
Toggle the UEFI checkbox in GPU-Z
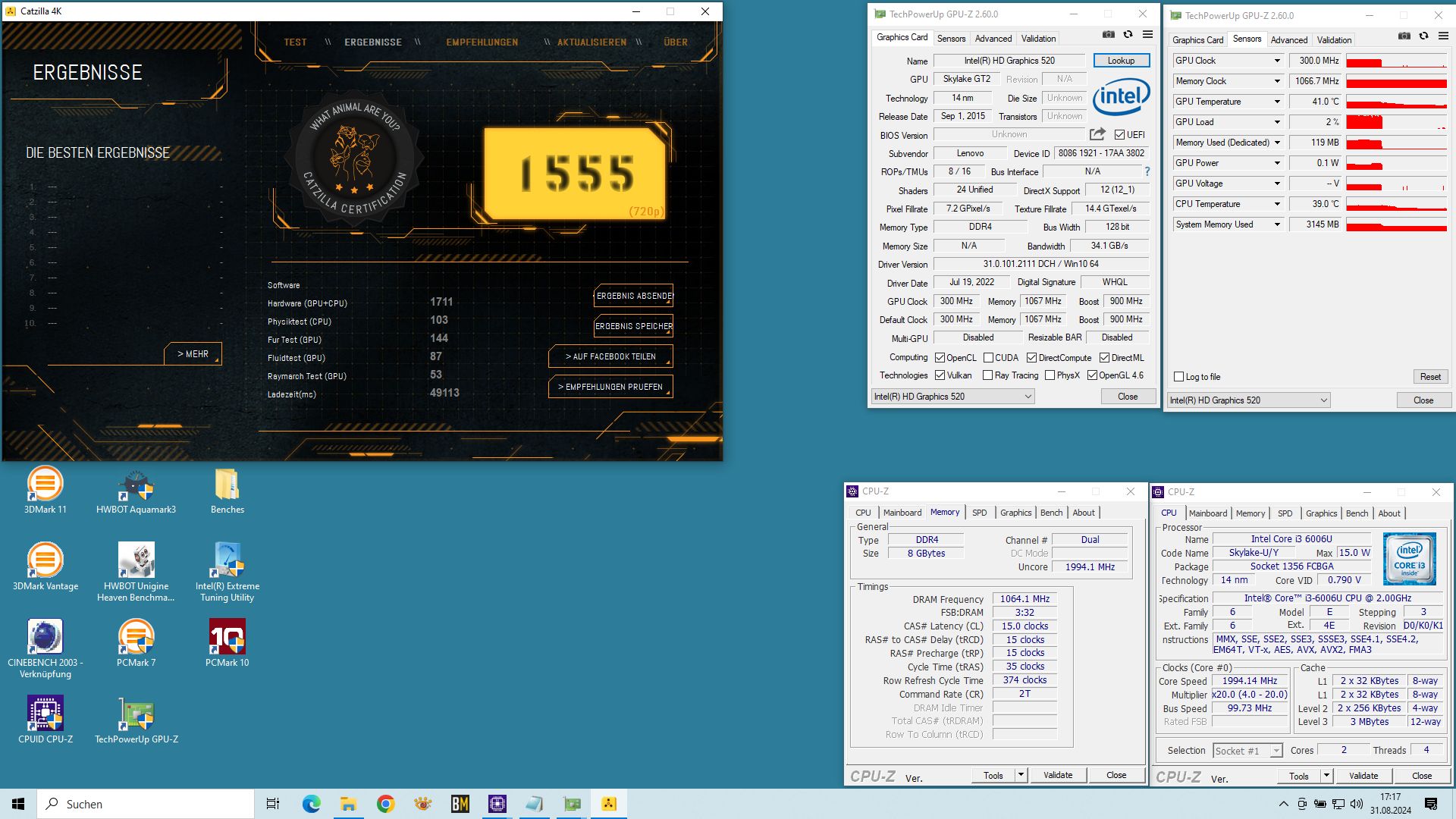(x=1119, y=135)
